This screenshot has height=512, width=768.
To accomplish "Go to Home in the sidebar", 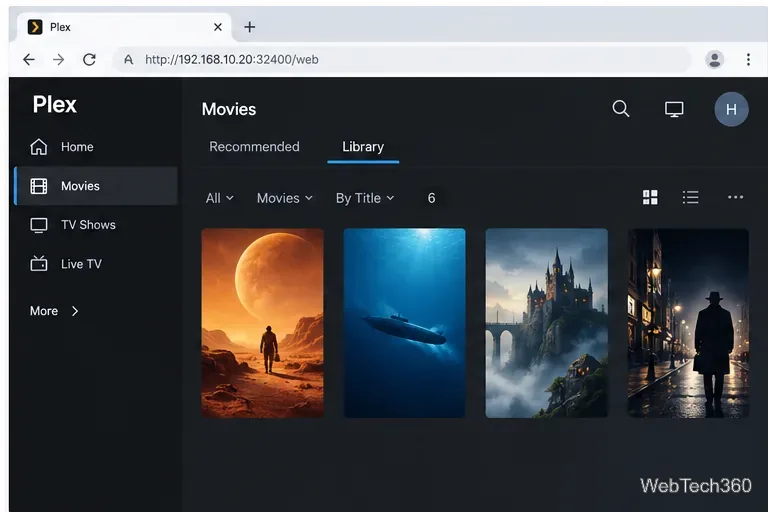I will (x=77, y=147).
